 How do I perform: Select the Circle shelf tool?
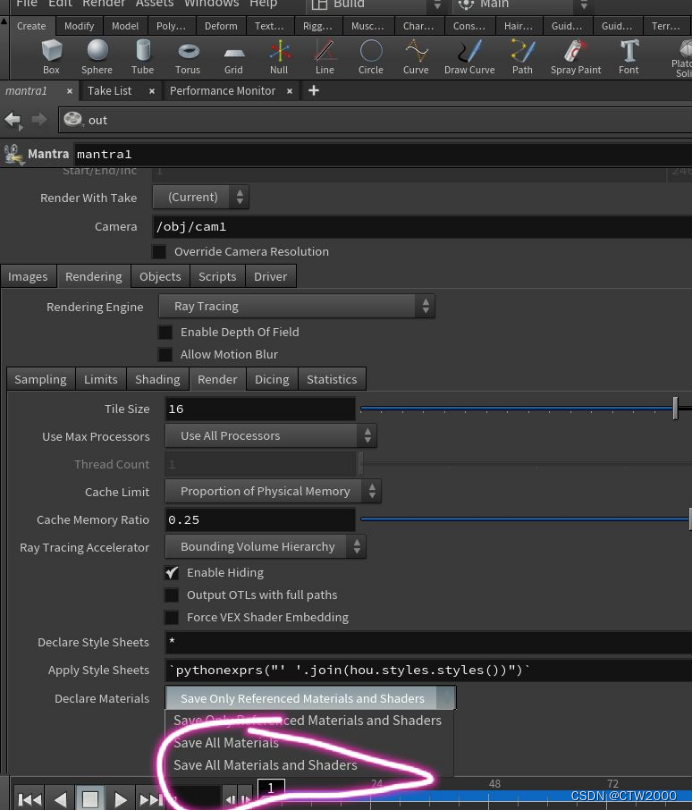pos(371,57)
